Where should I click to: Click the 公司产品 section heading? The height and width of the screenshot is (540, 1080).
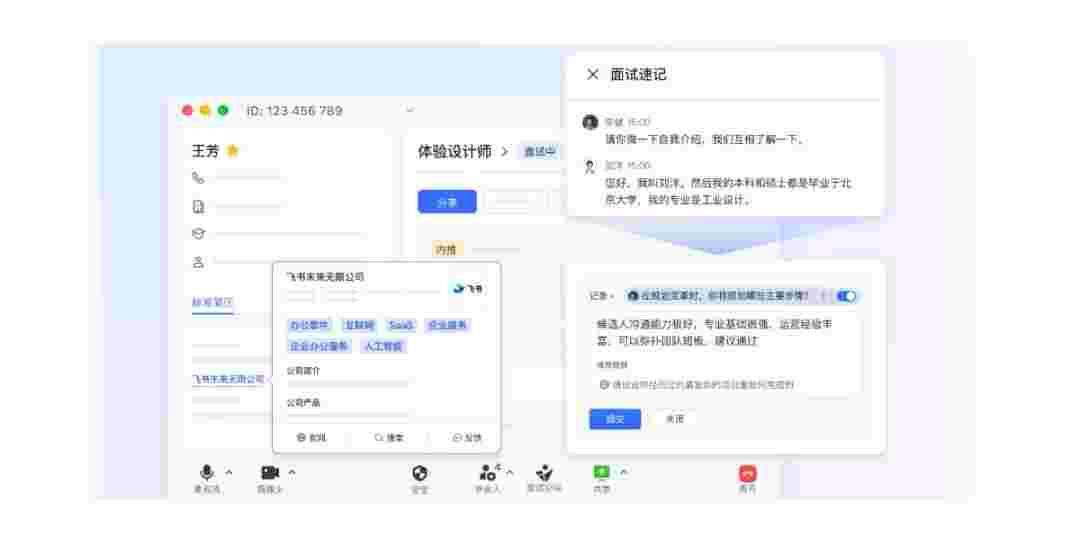pos(303,402)
